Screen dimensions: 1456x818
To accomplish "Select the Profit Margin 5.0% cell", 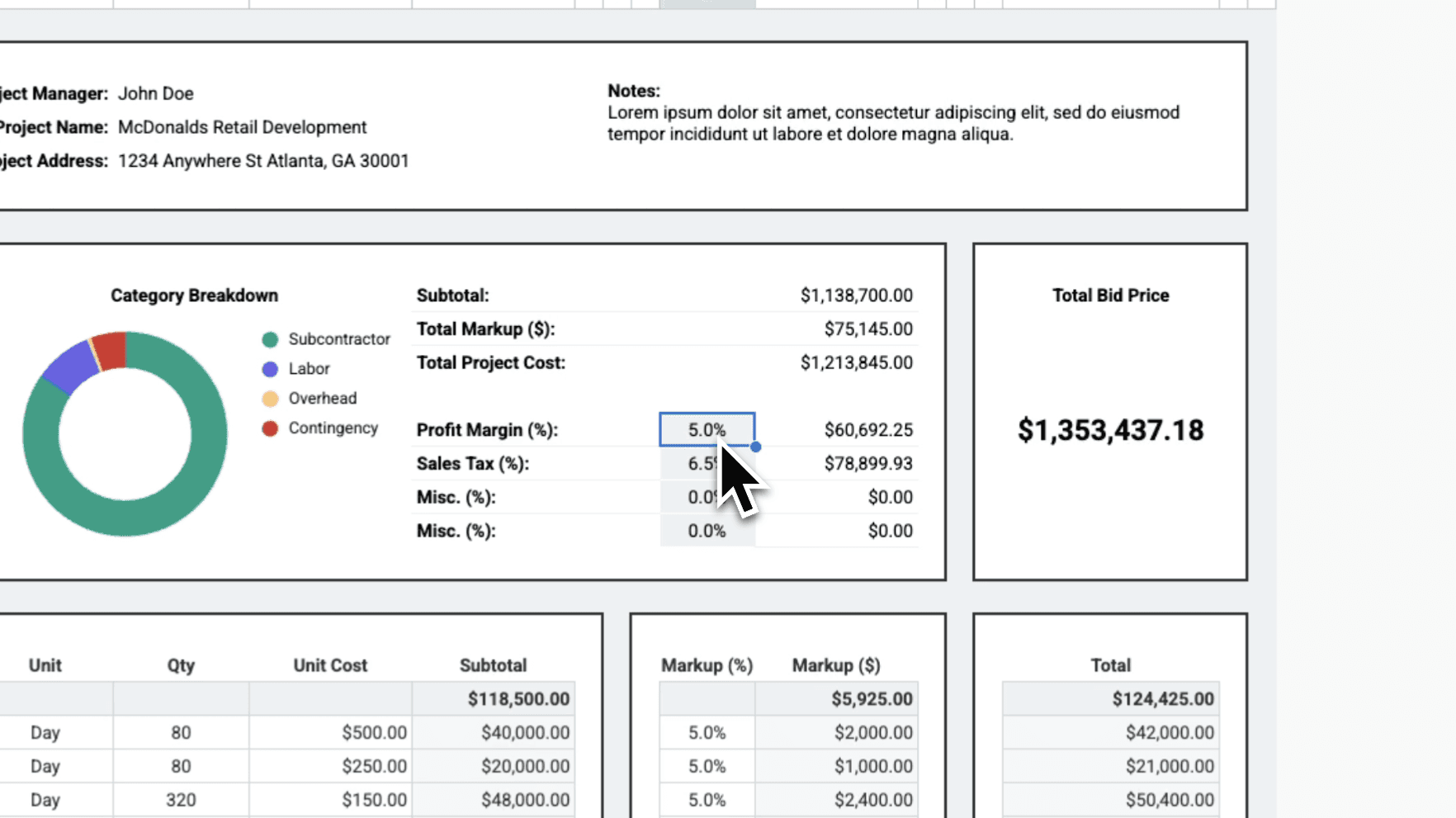I will tap(707, 429).
